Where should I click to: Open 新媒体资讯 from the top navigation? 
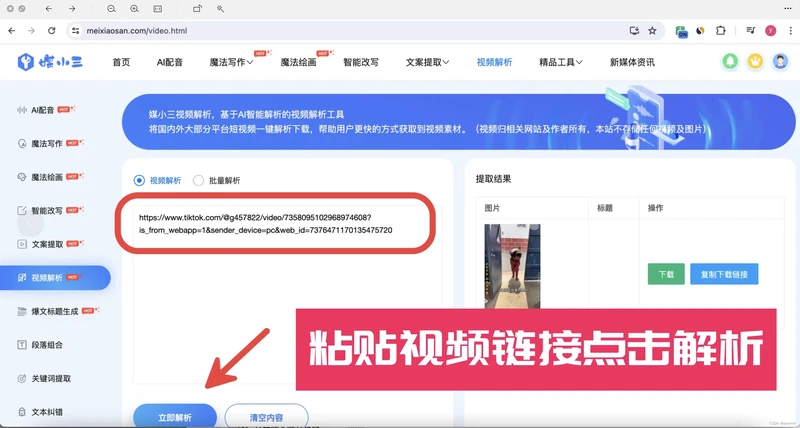click(632, 62)
